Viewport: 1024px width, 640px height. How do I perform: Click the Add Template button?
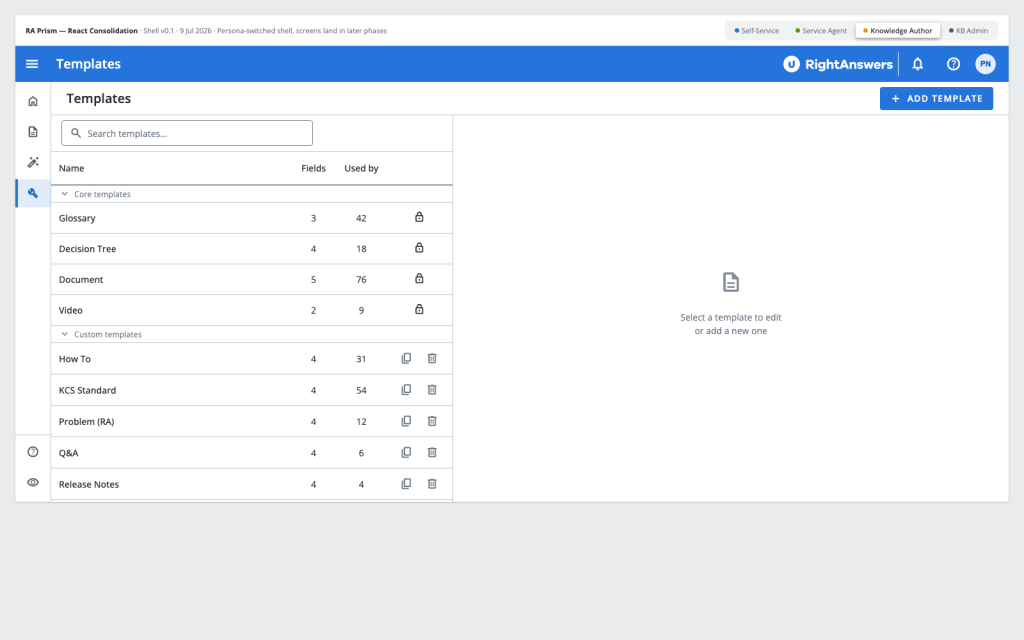936,99
